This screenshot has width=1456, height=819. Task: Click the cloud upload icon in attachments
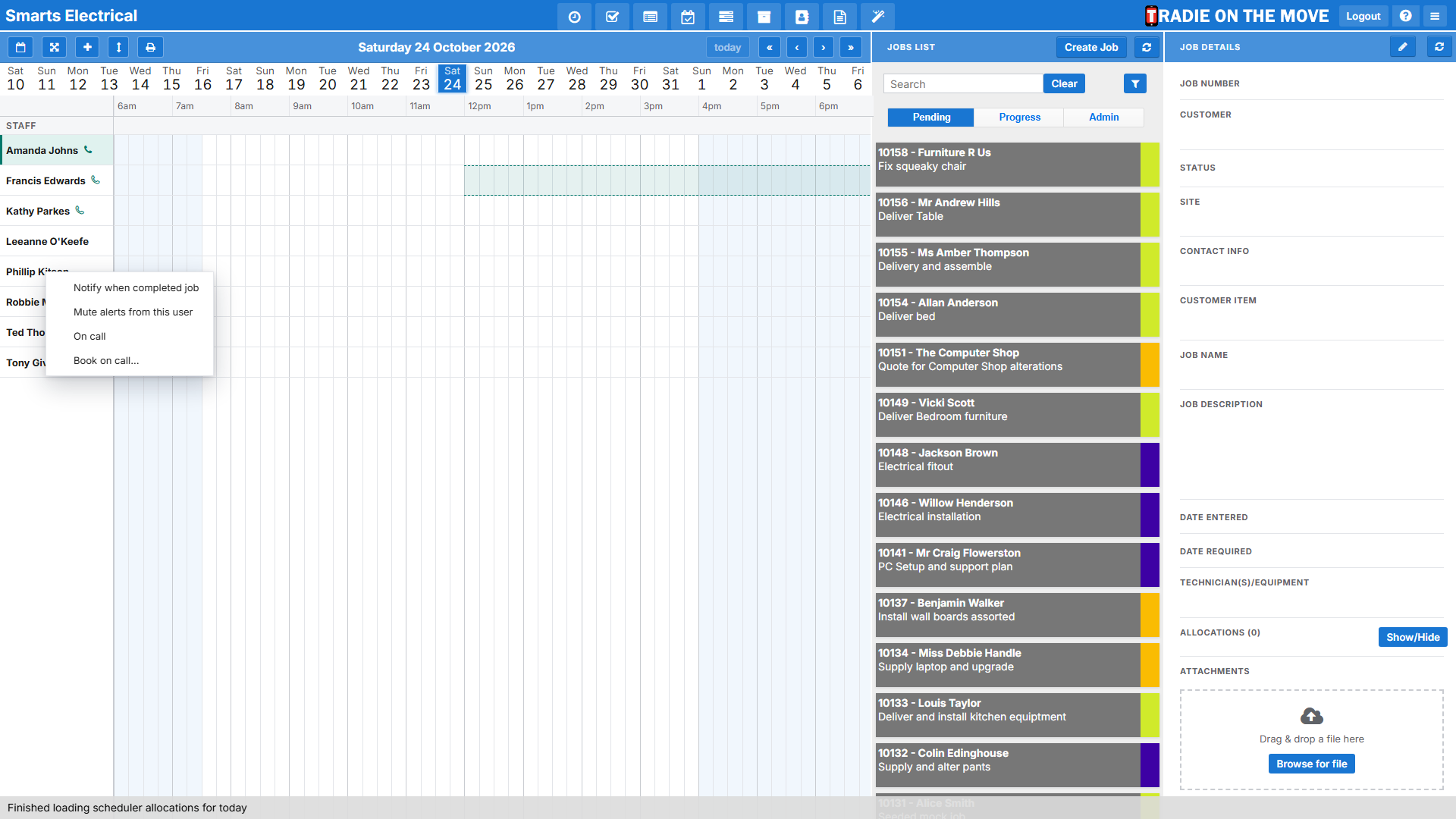(1311, 716)
